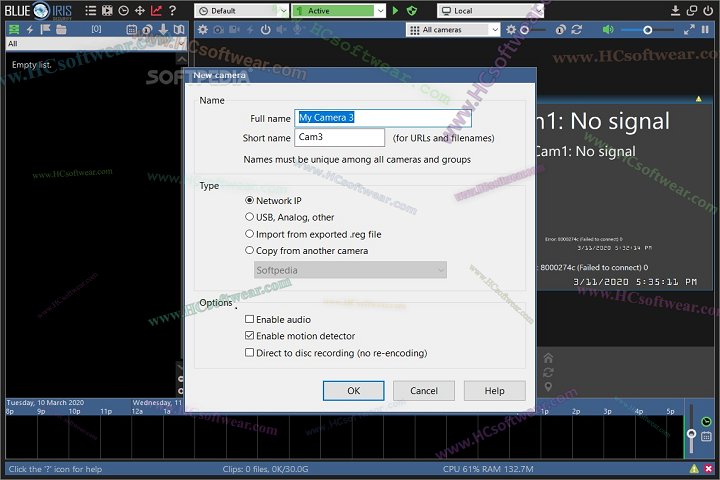Open the Local connection dropdown
The image size is (720, 480).
click(490, 11)
